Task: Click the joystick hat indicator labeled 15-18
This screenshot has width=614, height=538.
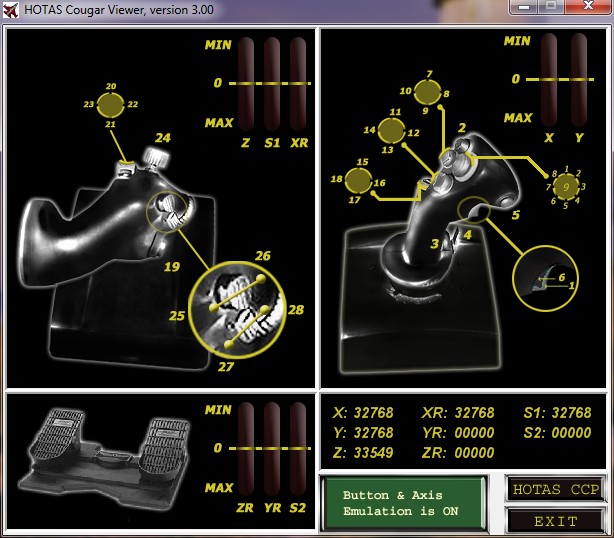Action: tap(358, 181)
